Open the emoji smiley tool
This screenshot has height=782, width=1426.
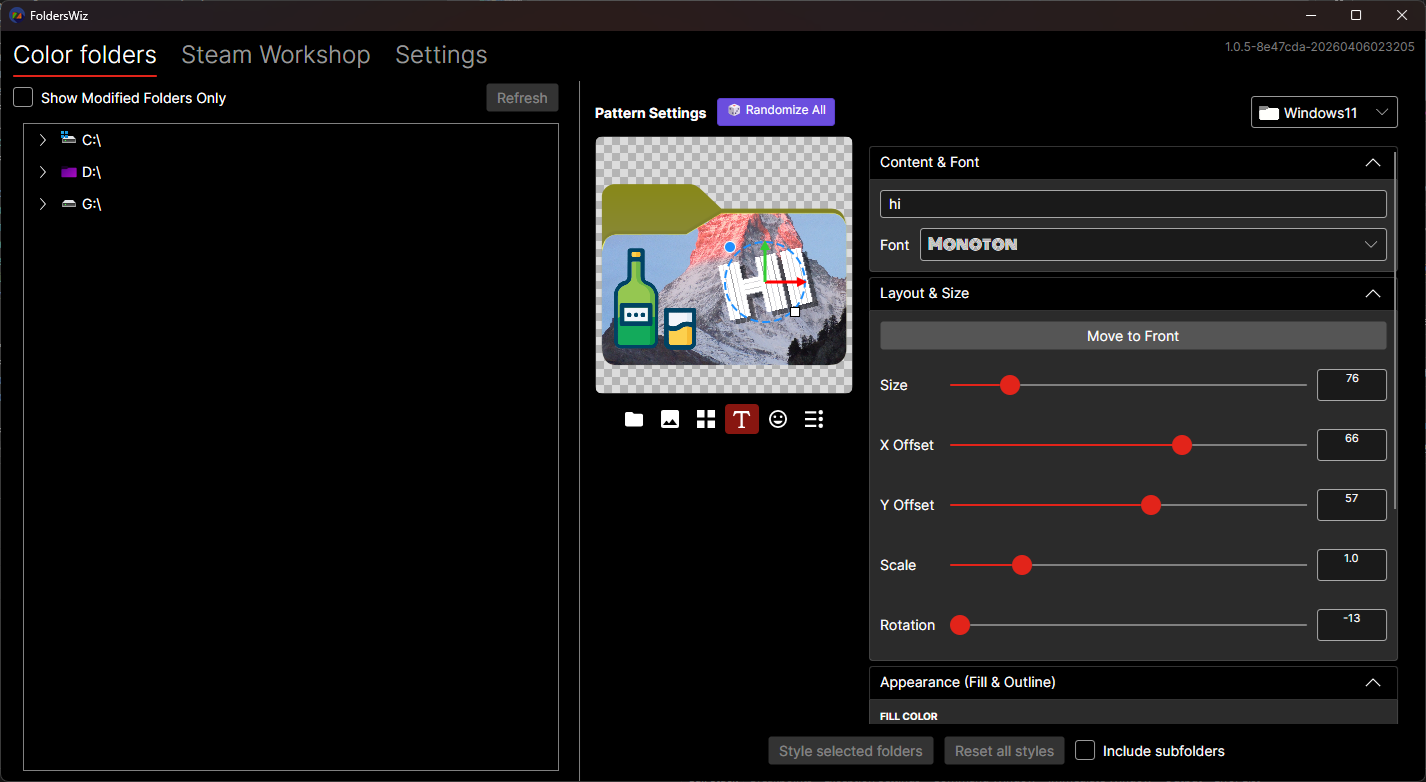pos(778,419)
